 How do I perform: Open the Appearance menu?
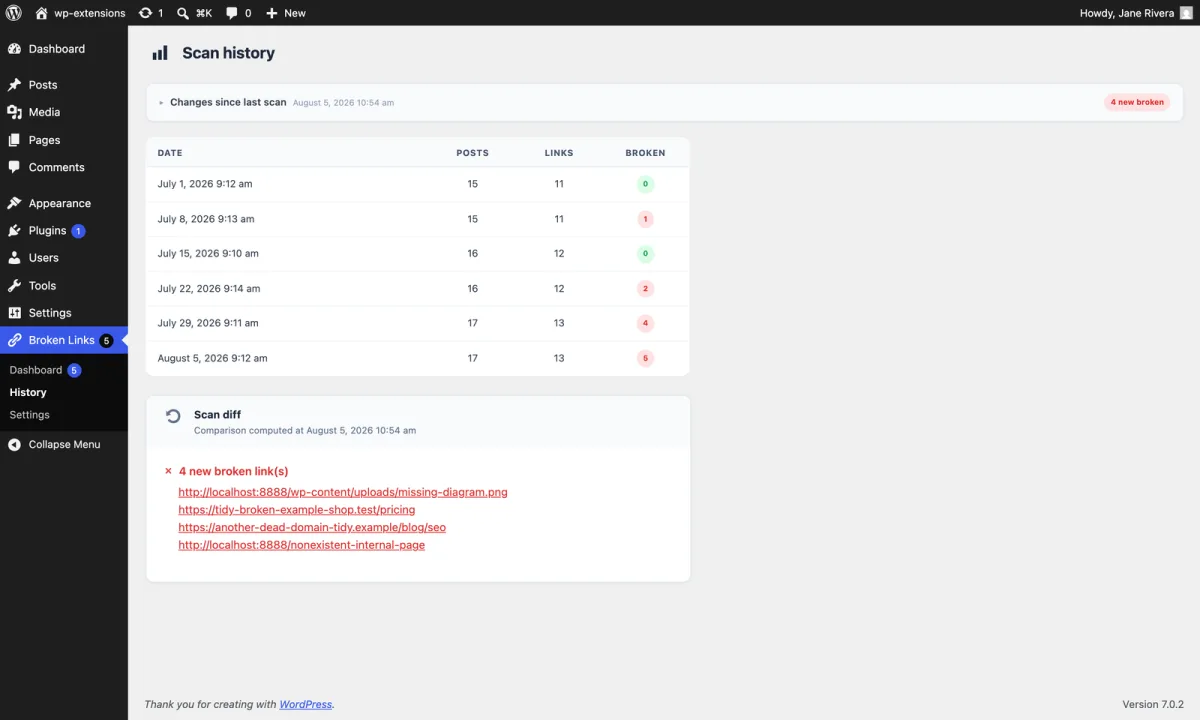point(59,203)
